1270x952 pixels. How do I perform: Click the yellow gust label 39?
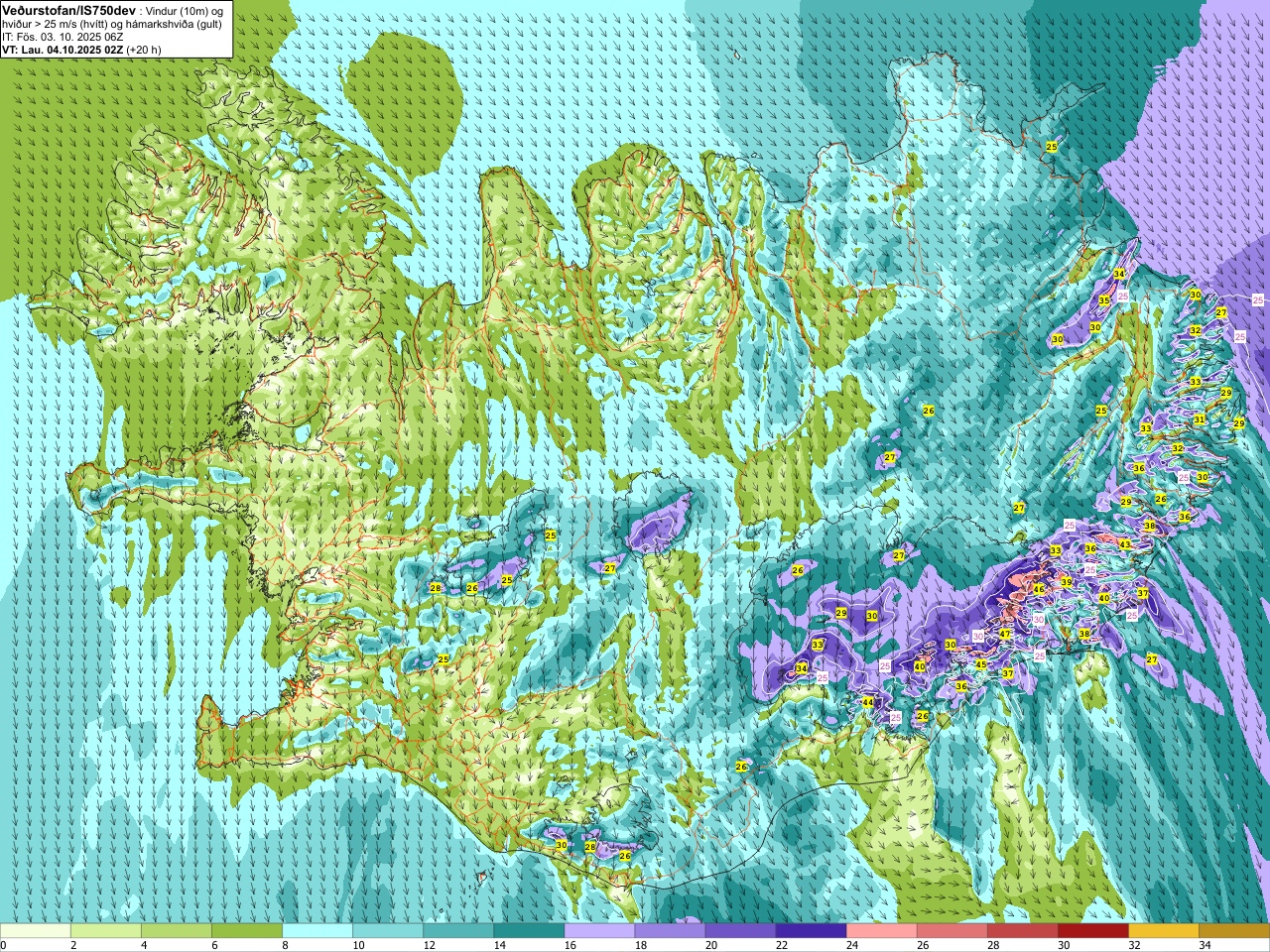pos(1067,582)
